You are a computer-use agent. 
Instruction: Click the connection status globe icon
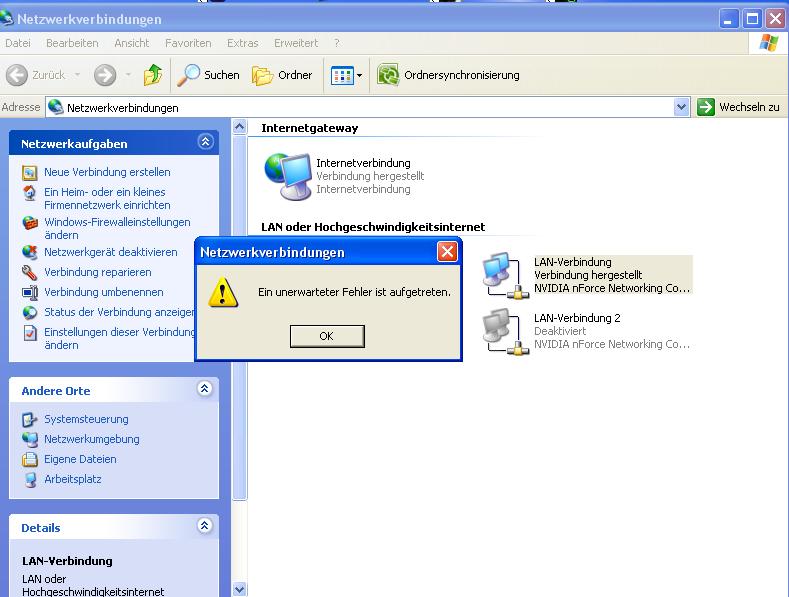(30, 313)
